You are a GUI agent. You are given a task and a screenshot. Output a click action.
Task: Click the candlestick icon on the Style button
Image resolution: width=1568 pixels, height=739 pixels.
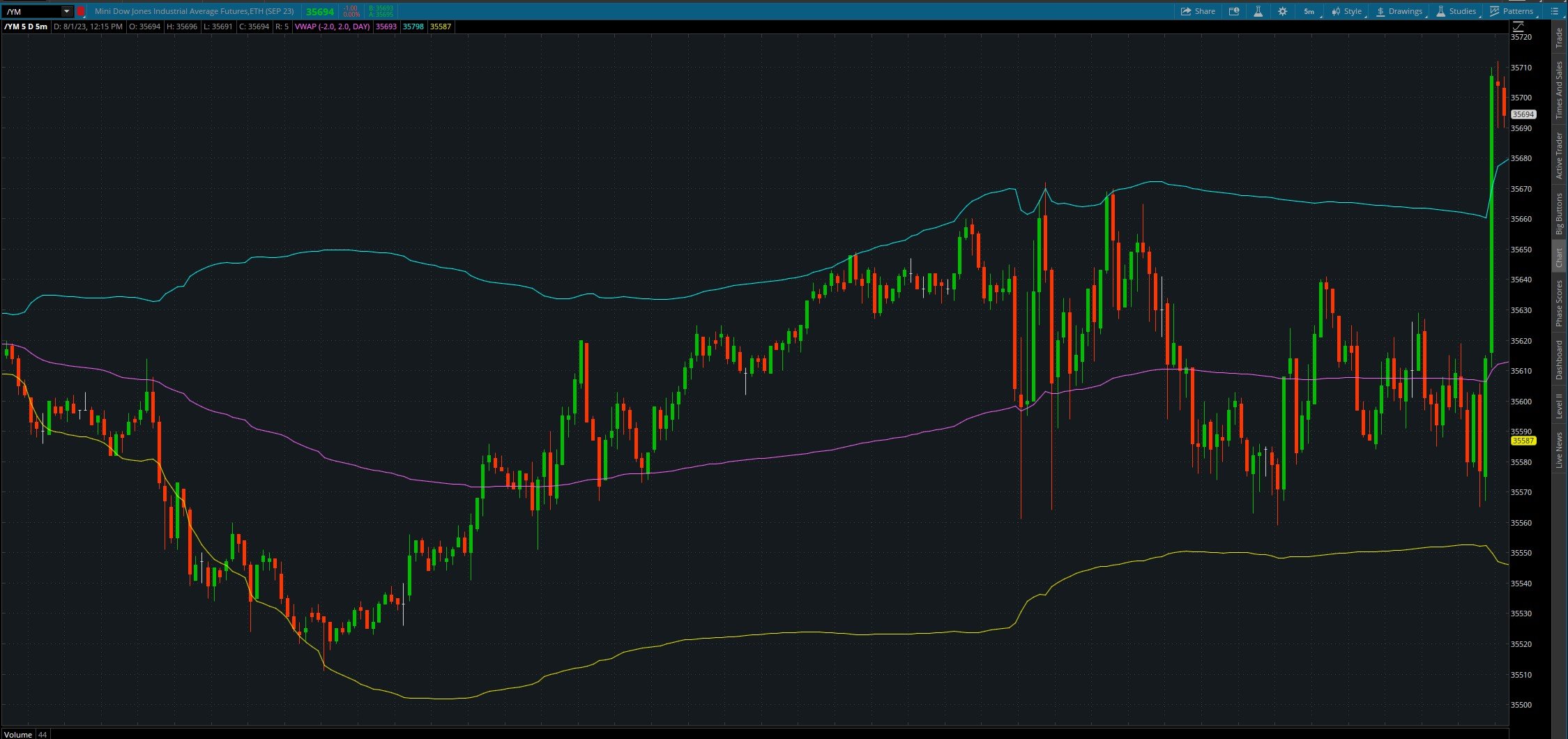coord(1336,12)
